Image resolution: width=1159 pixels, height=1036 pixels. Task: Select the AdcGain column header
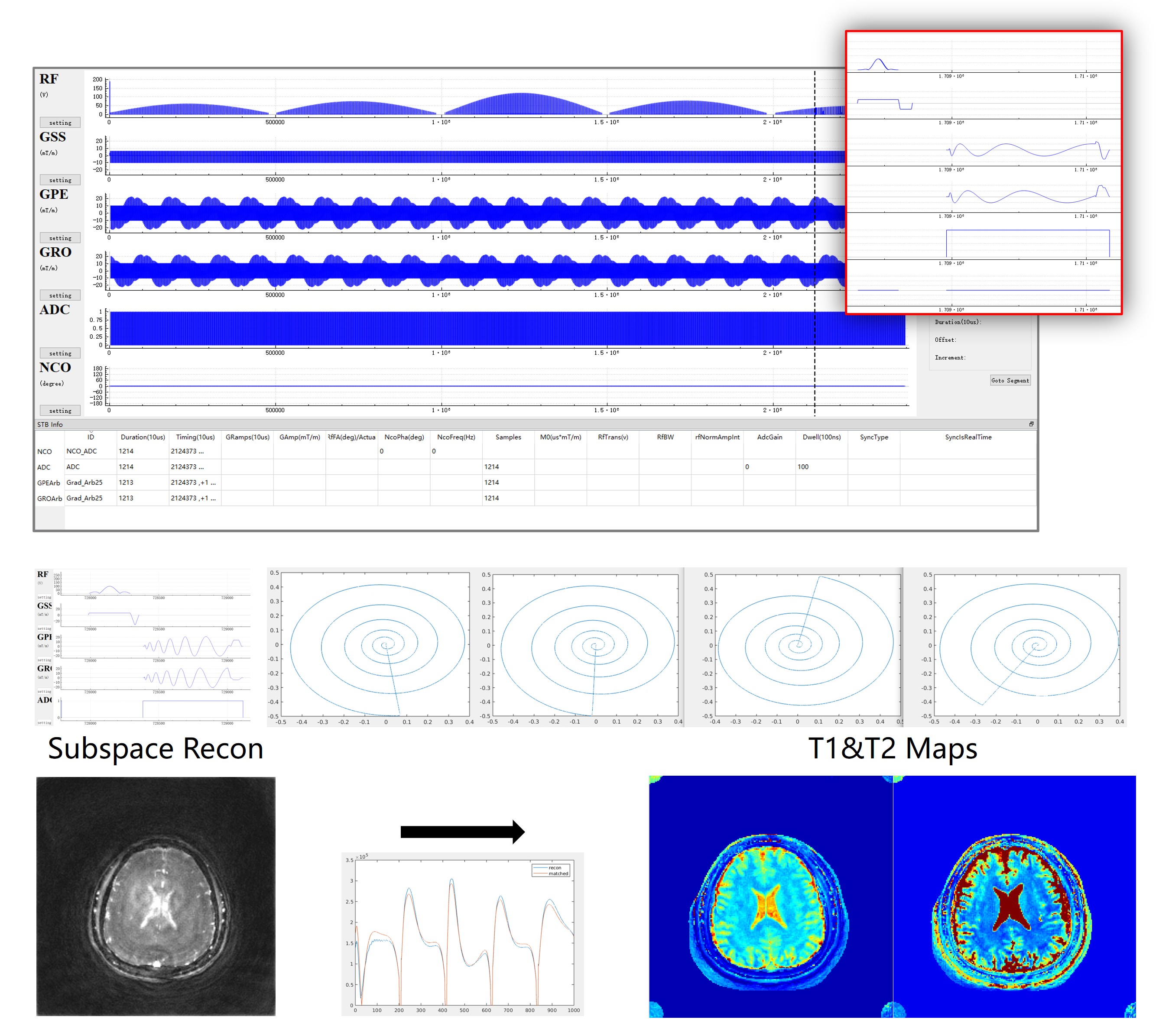(x=769, y=437)
